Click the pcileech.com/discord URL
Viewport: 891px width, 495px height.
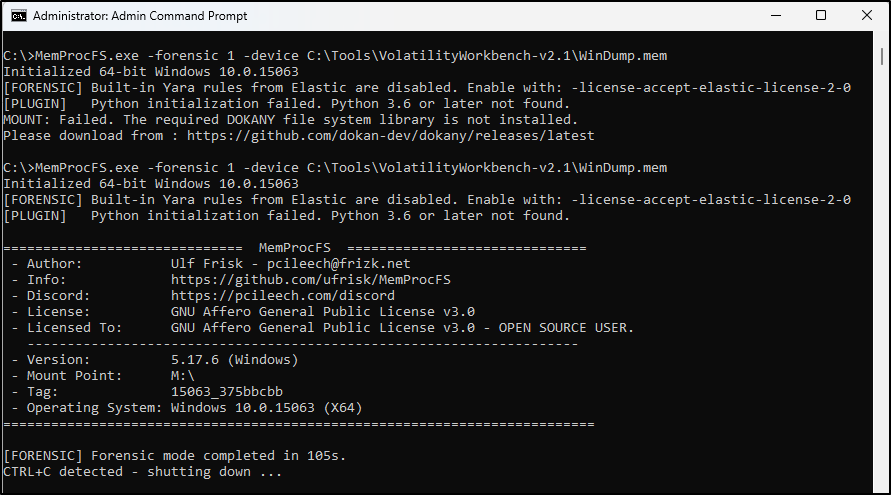[x=282, y=296]
